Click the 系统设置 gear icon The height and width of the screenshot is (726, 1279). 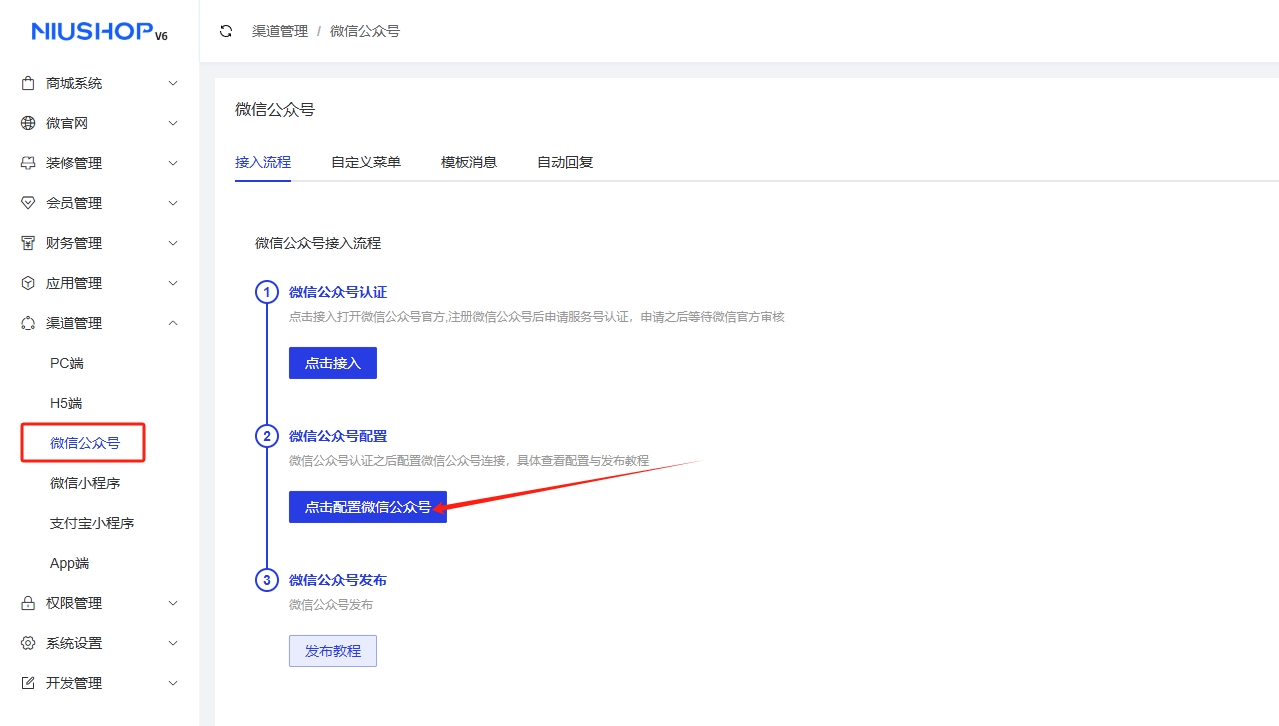click(x=28, y=643)
